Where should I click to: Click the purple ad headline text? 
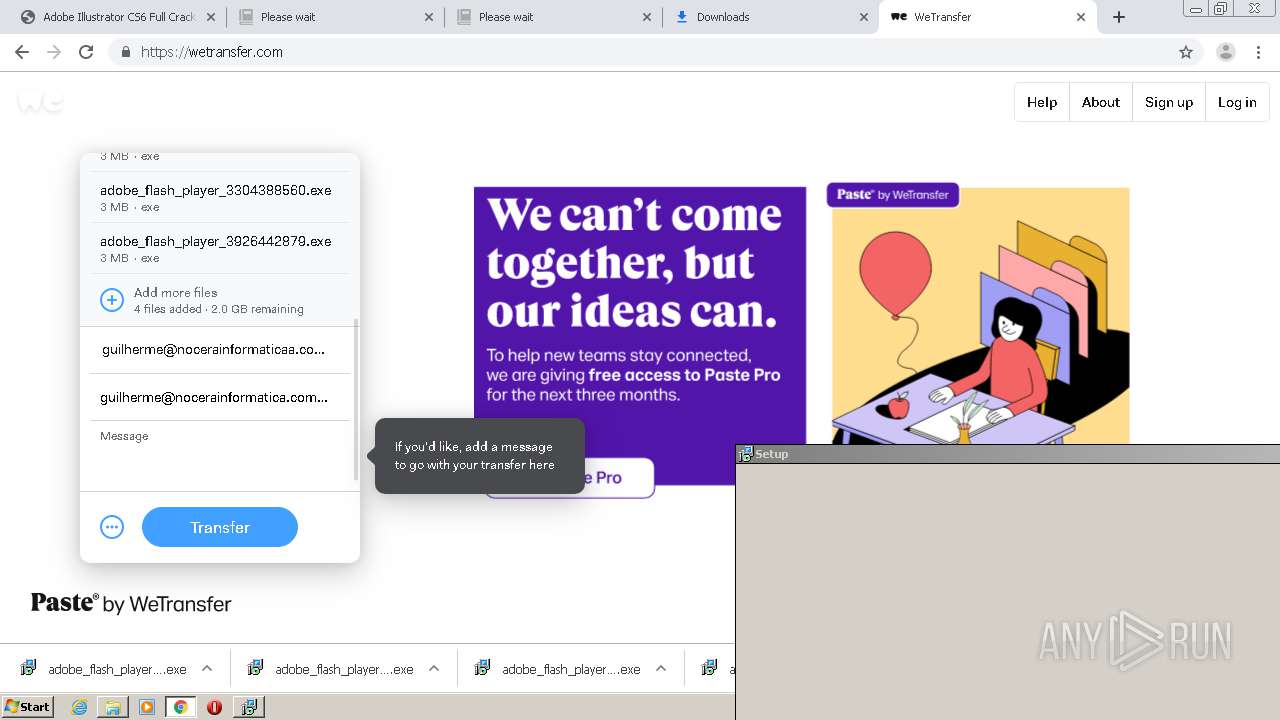635,262
